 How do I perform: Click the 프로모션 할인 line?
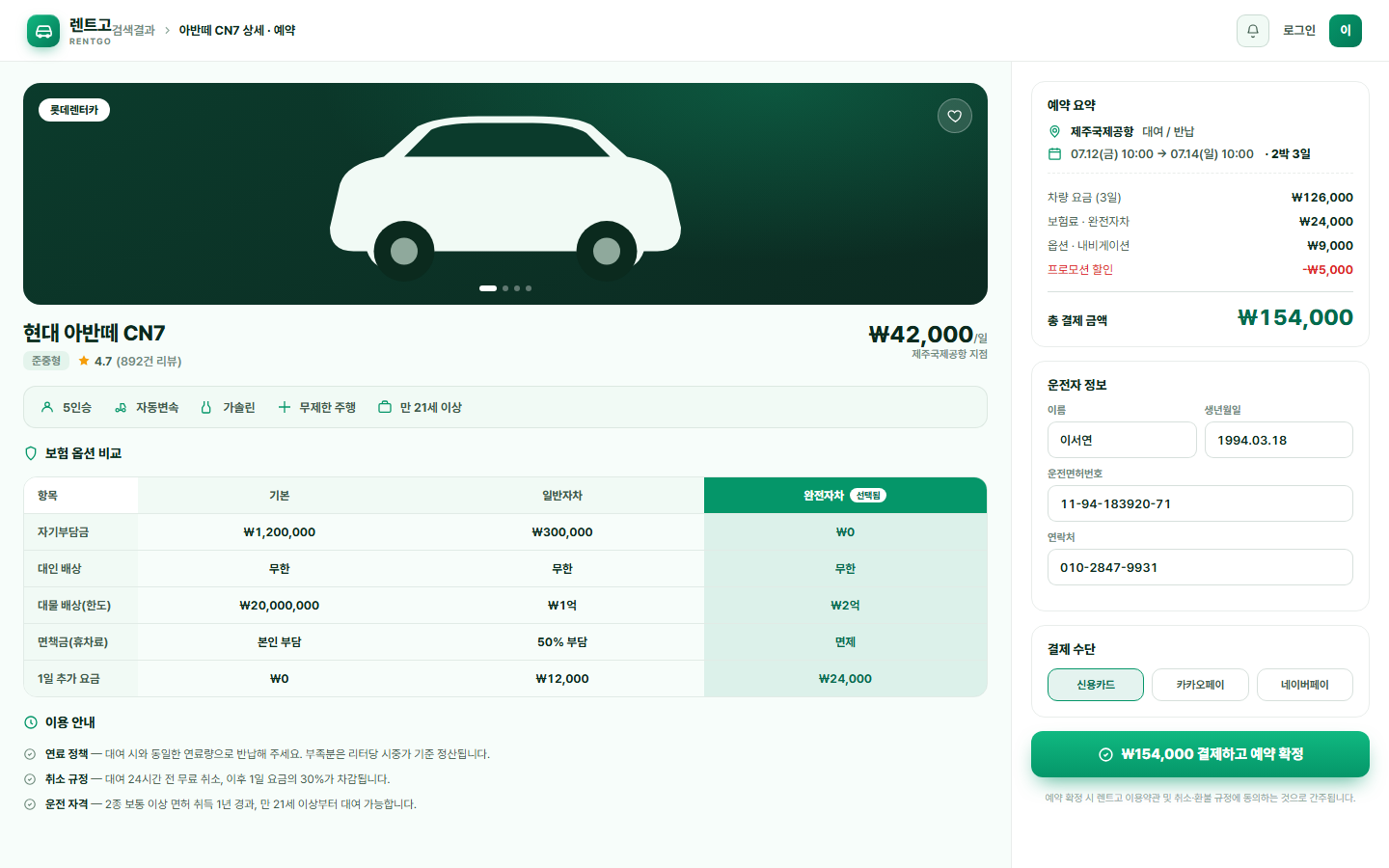coord(1200,270)
